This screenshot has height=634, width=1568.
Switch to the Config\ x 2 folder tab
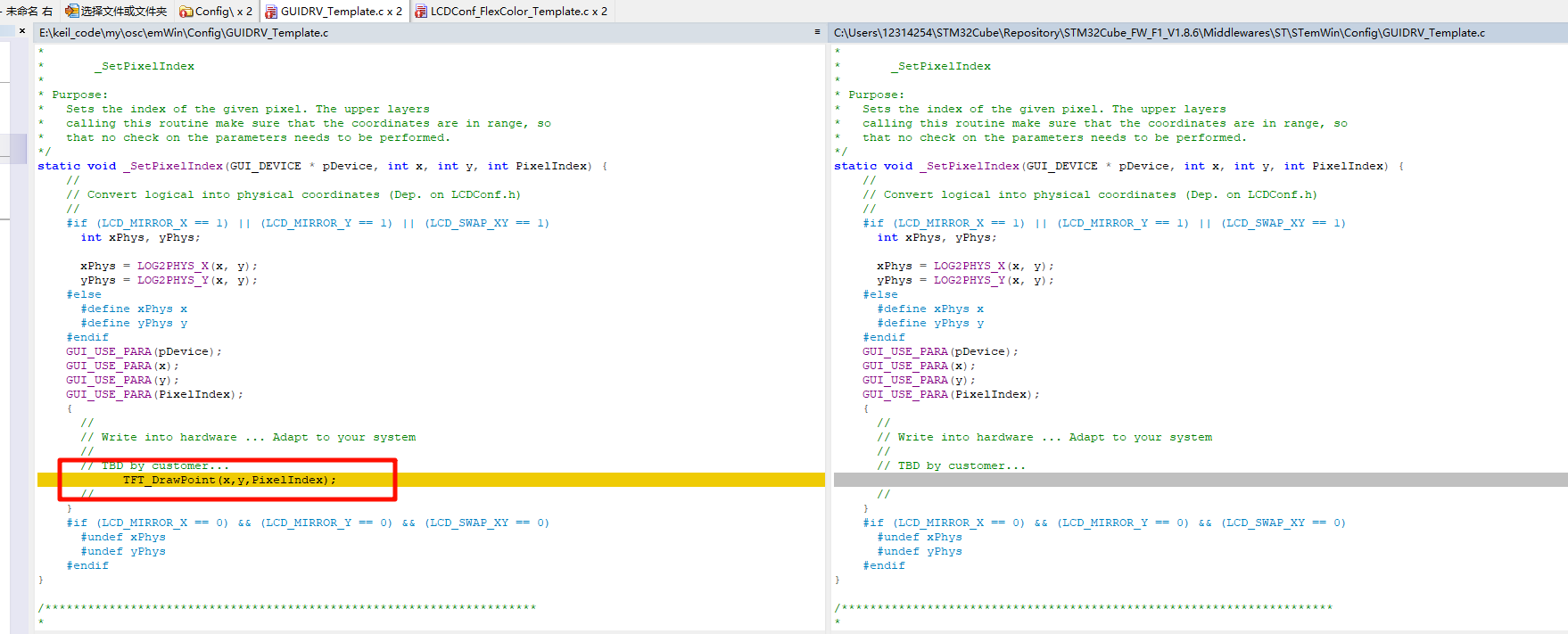(216, 11)
